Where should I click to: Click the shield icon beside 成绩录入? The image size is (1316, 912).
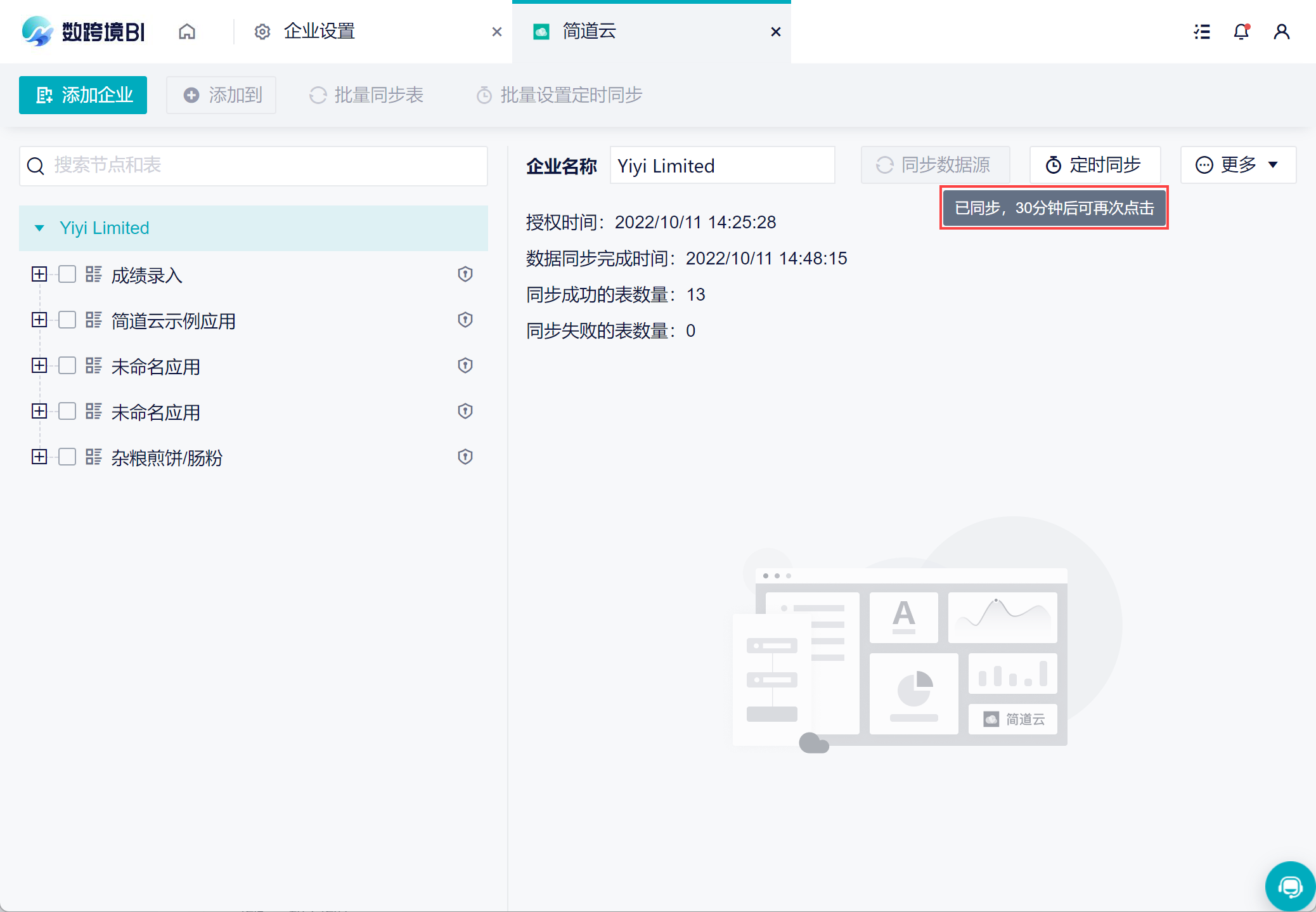click(x=465, y=274)
